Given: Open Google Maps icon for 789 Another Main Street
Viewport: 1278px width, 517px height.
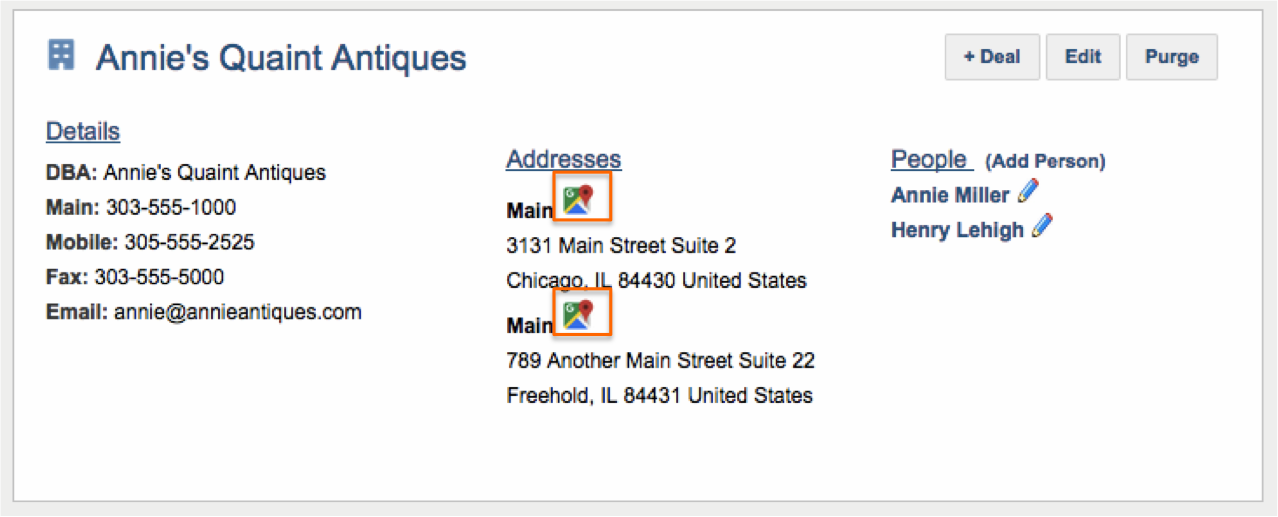Looking at the screenshot, I should (579, 314).
